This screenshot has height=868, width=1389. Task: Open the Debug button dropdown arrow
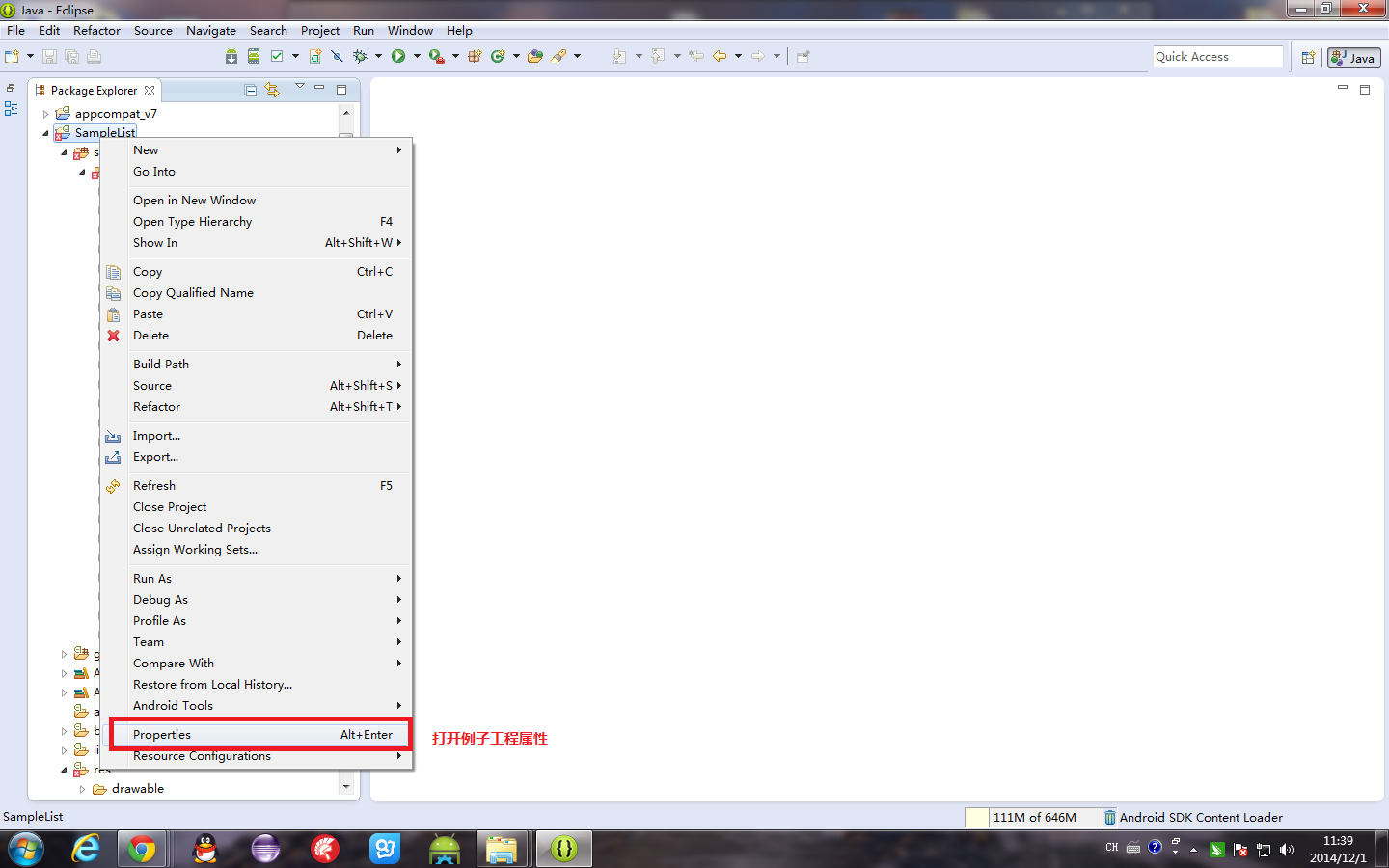click(x=378, y=56)
